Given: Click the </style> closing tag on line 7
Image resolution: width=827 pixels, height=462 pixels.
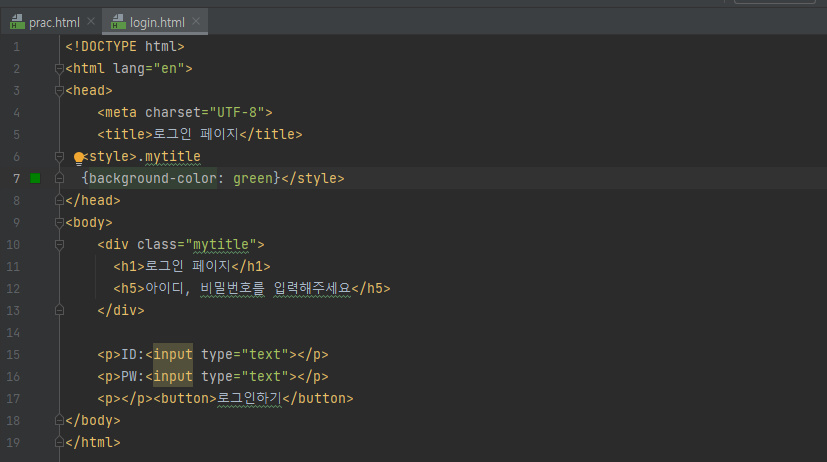Looking at the screenshot, I should click(313, 178).
